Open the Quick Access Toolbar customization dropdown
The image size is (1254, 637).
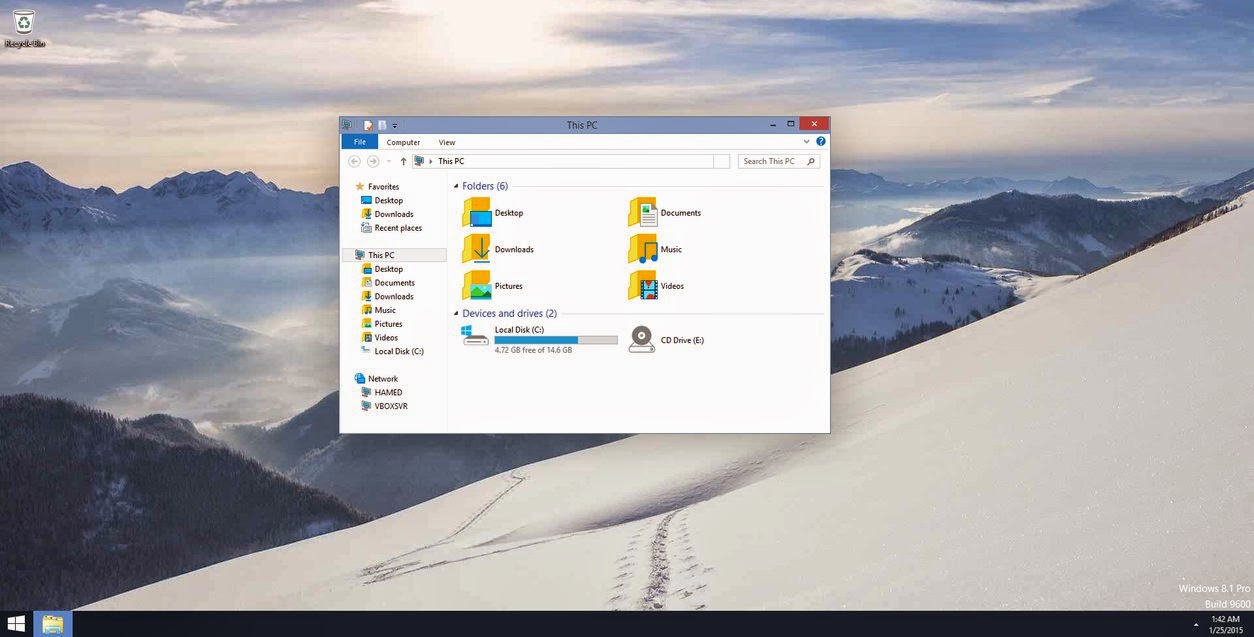click(394, 124)
